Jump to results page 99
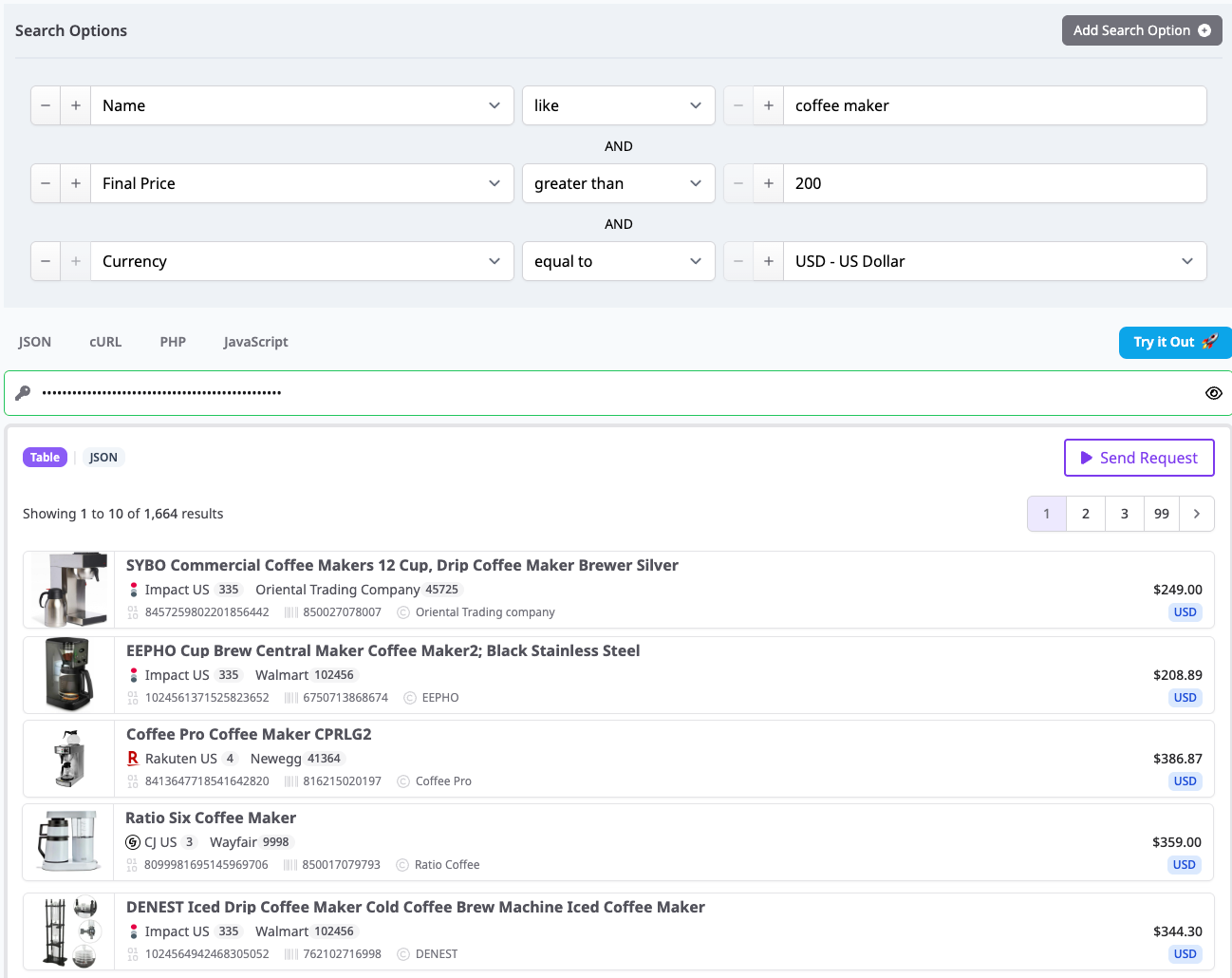 [x=1162, y=514]
